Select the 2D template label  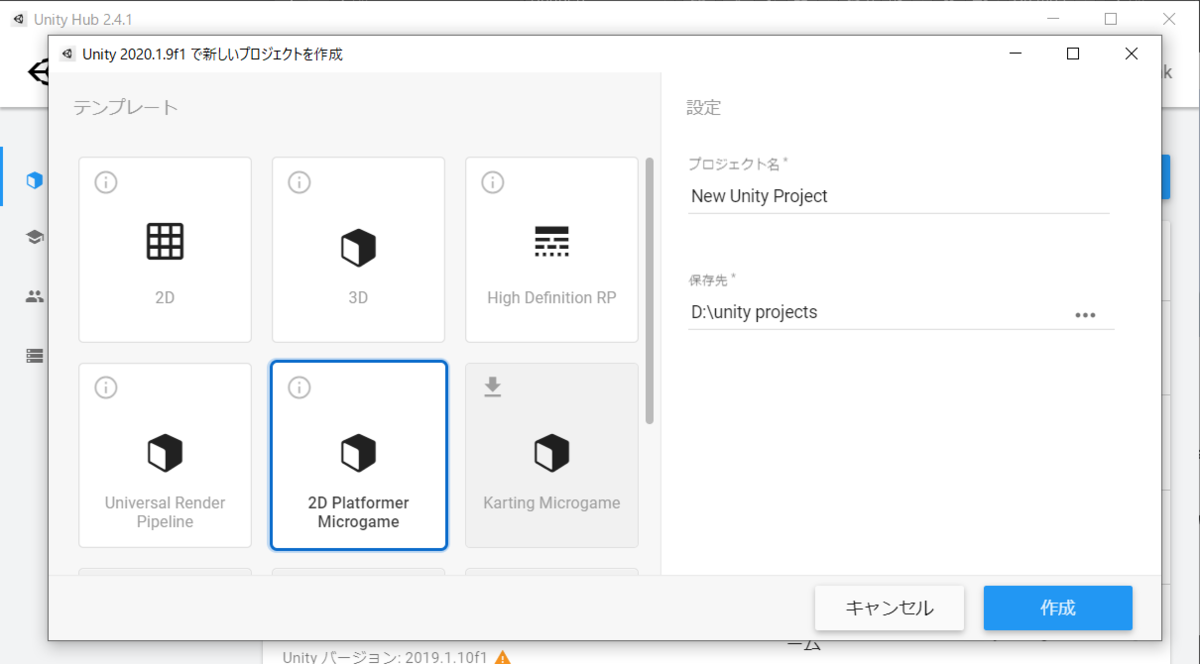[165, 298]
